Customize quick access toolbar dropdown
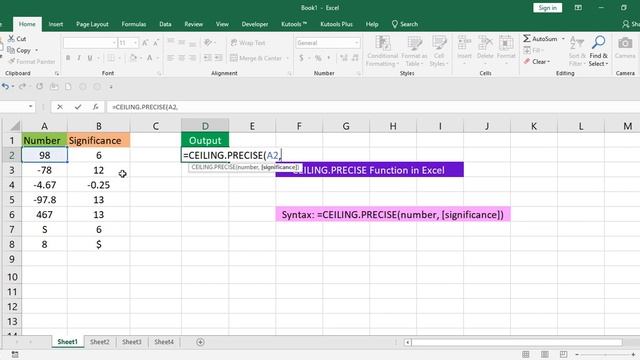This screenshot has width=640, height=360. [x=110, y=87]
